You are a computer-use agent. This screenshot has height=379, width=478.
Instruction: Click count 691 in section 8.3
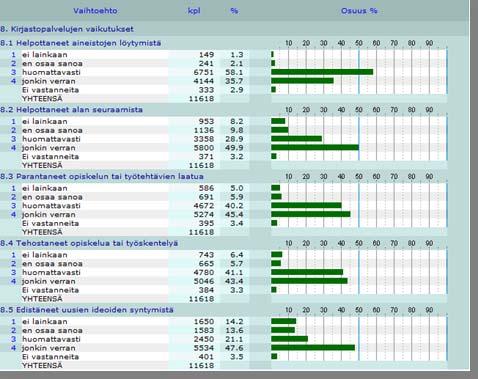[x=206, y=197]
